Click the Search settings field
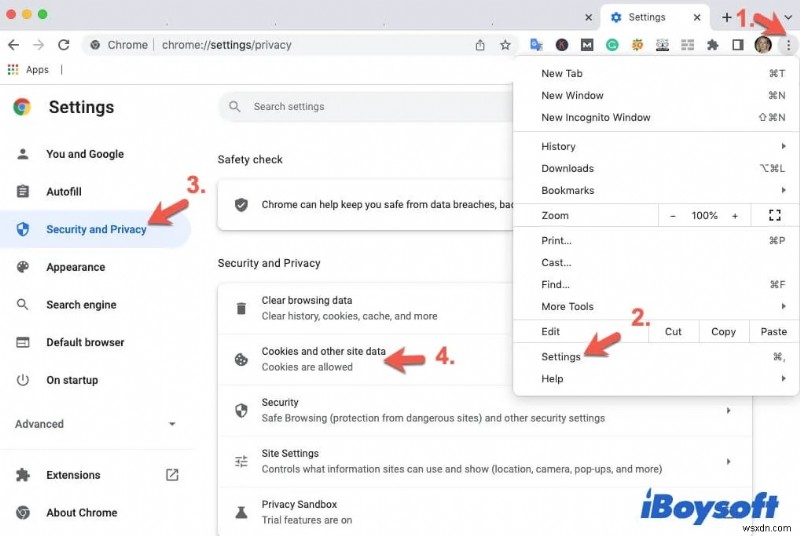 [367, 107]
